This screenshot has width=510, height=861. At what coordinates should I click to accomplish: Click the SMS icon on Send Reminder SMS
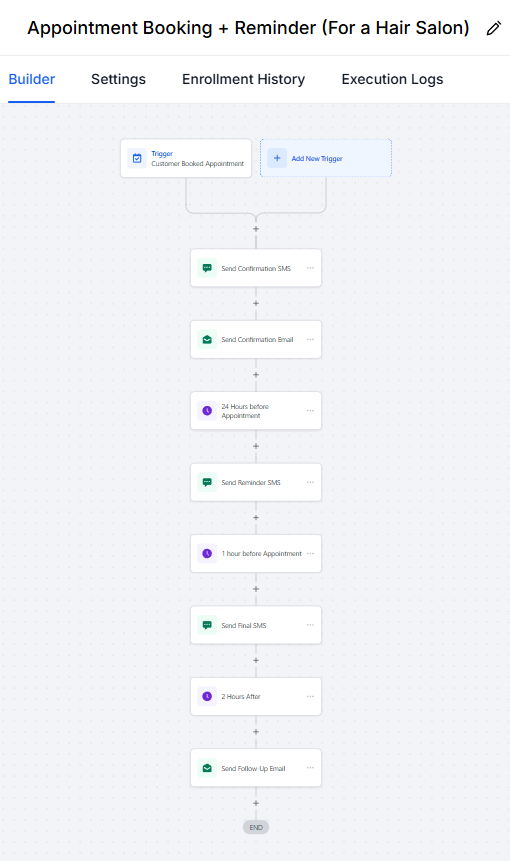207,482
